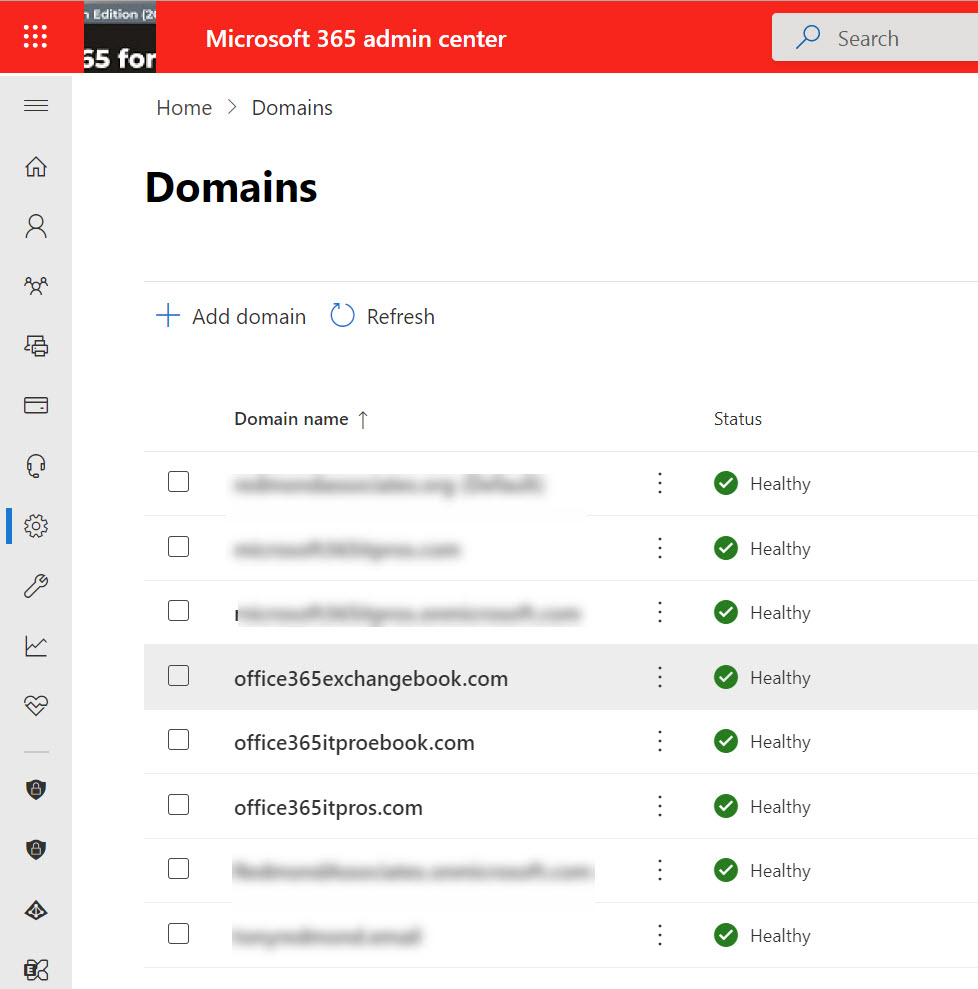Image resolution: width=978 pixels, height=989 pixels.
Task: Open more actions for third domain row
Action: (x=660, y=612)
